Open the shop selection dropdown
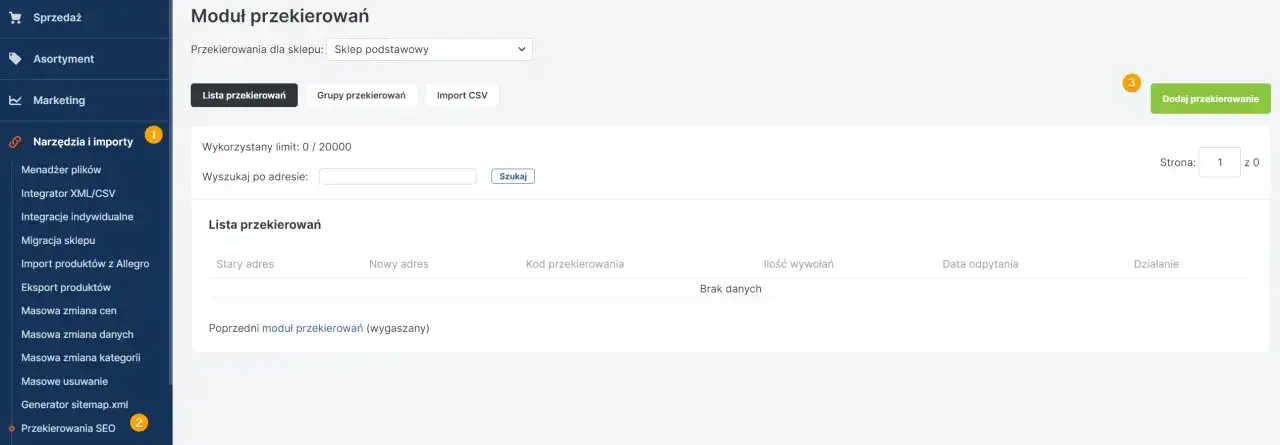 coord(429,48)
